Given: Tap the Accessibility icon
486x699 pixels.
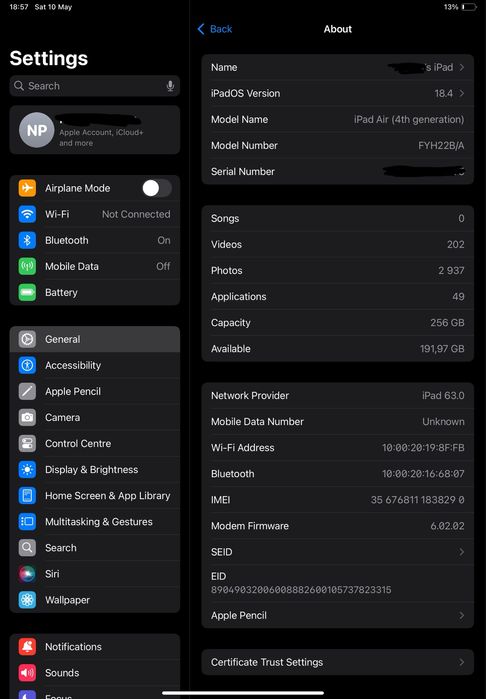Looking at the screenshot, I should 27,365.
